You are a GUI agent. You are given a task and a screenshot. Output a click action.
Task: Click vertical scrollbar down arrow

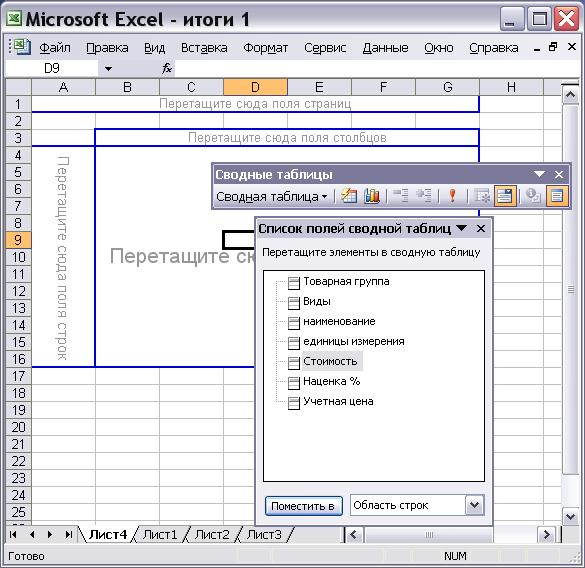click(570, 517)
